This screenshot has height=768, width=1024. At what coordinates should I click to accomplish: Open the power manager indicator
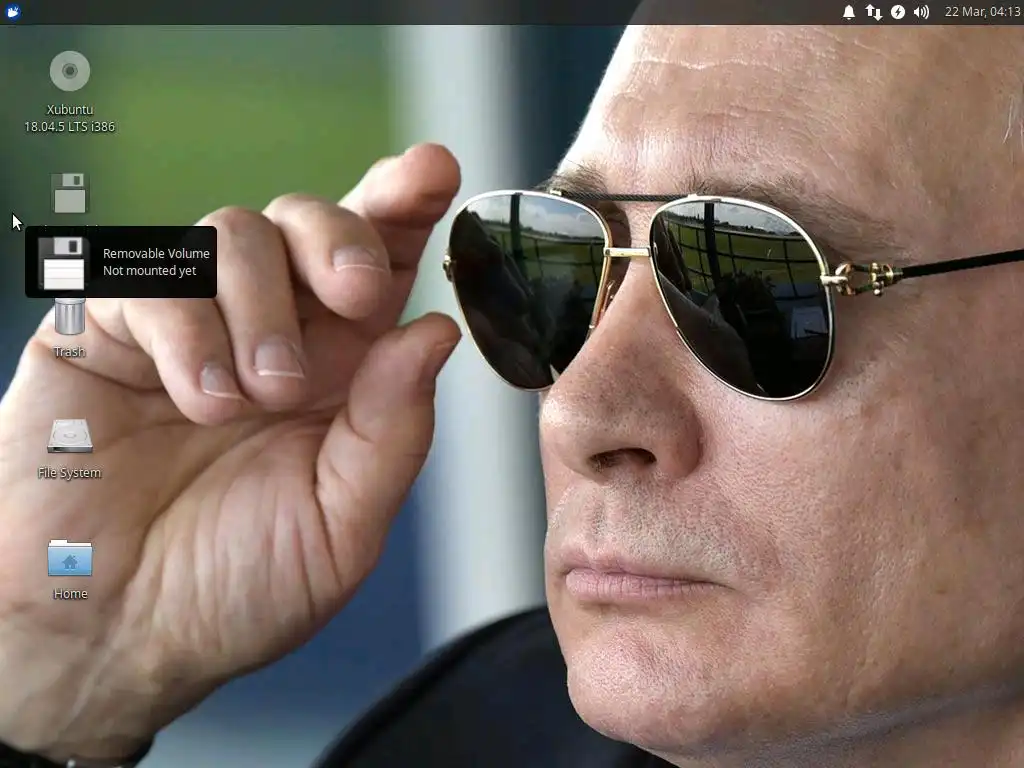[898, 12]
